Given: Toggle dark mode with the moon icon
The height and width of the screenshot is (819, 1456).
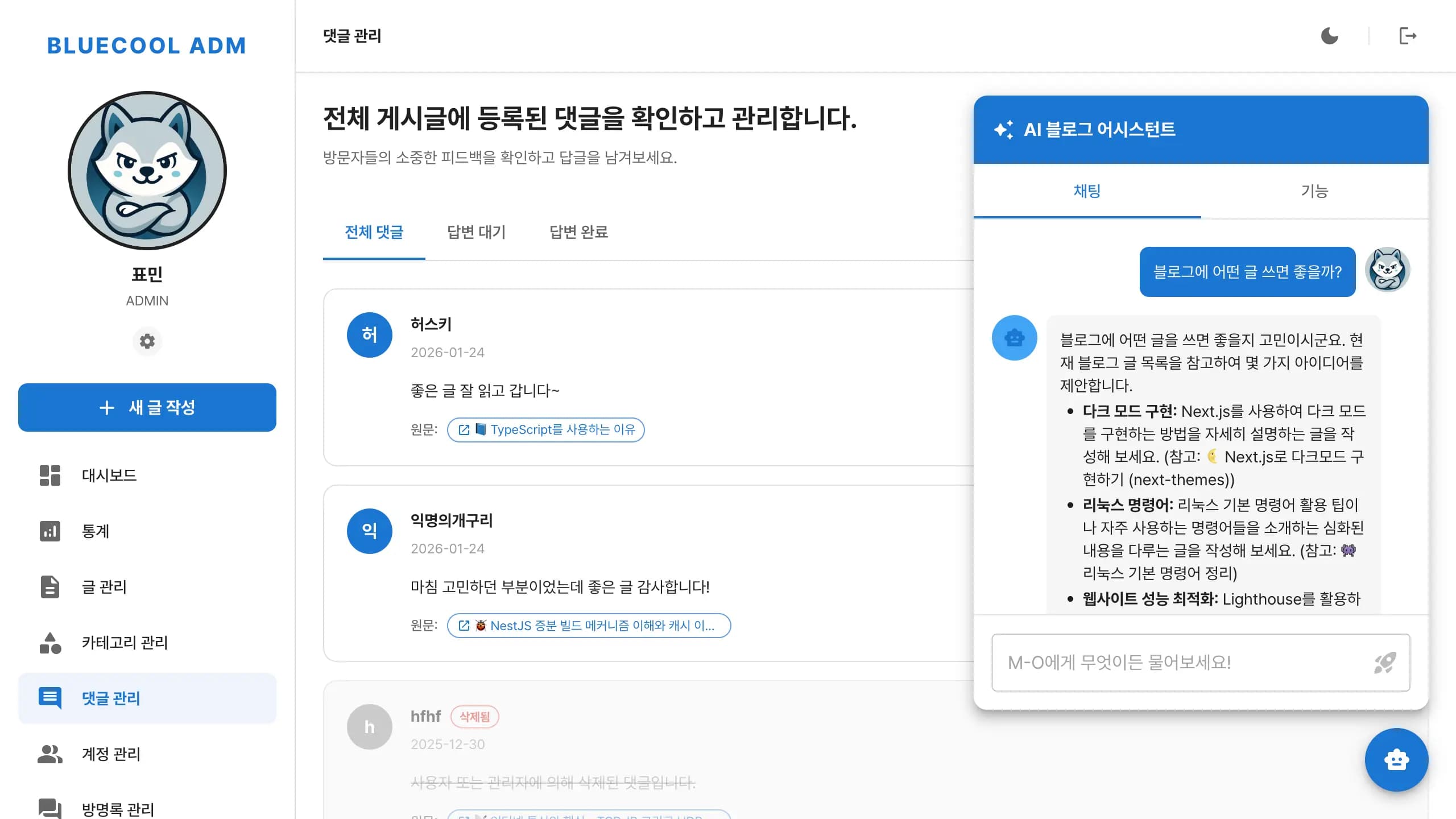Looking at the screenshot, I should (1330, 36).
